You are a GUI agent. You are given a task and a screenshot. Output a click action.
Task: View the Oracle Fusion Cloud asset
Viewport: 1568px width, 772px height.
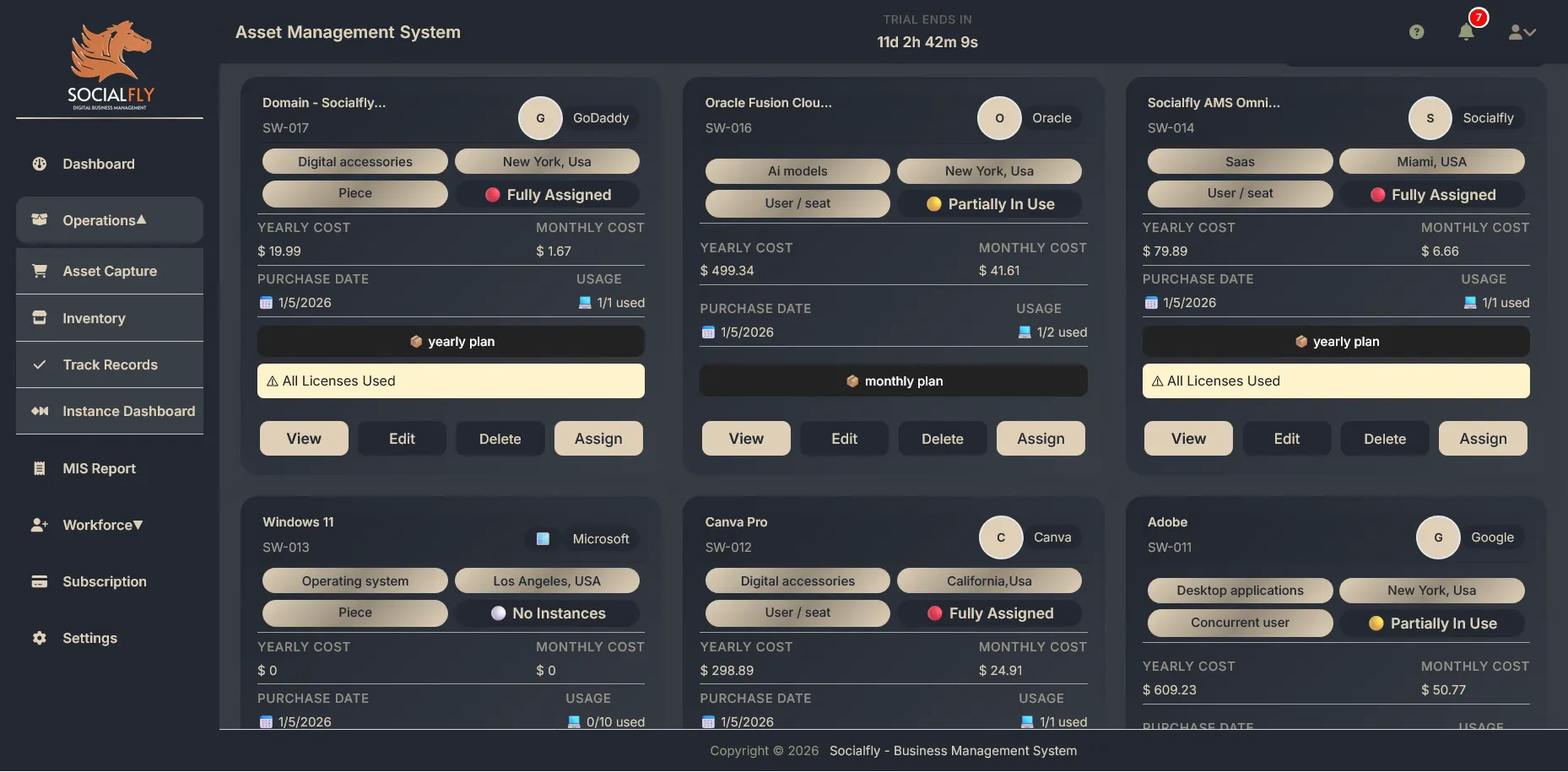[746, 439]
